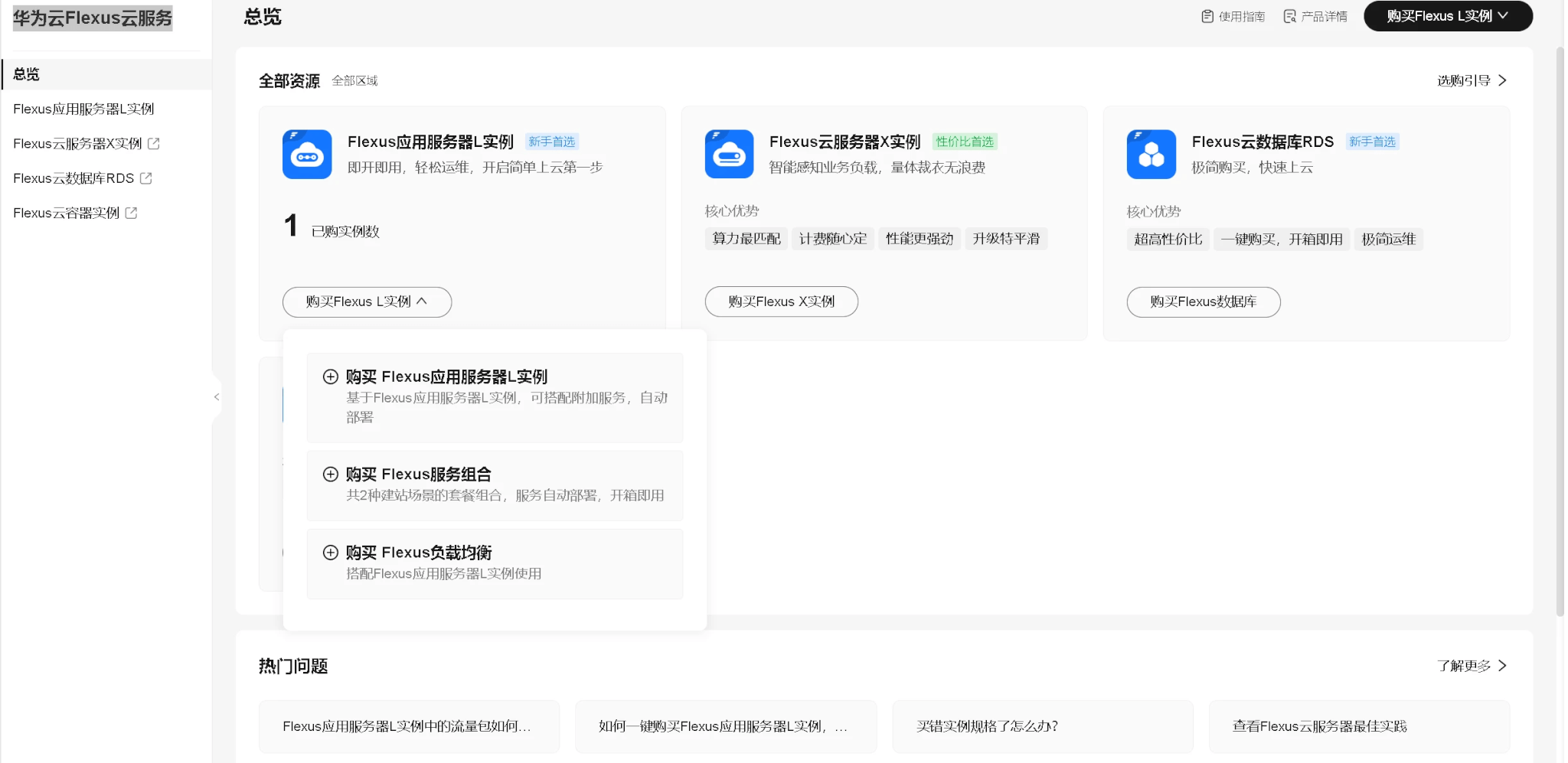Click the 极简运维 tag
The image size is (1568, 763).
(x=1389, y=240)
